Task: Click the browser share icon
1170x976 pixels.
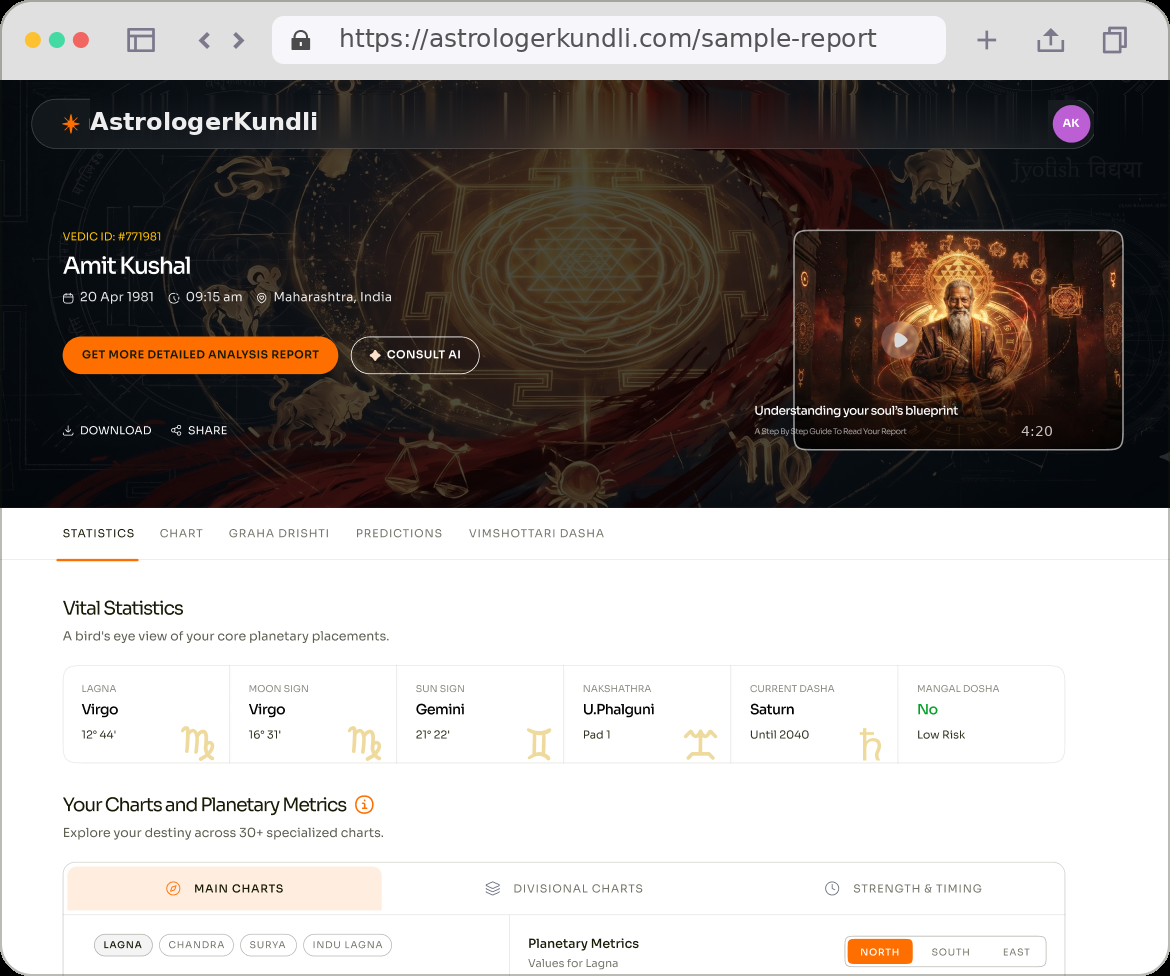Action: coord(1051,40)
